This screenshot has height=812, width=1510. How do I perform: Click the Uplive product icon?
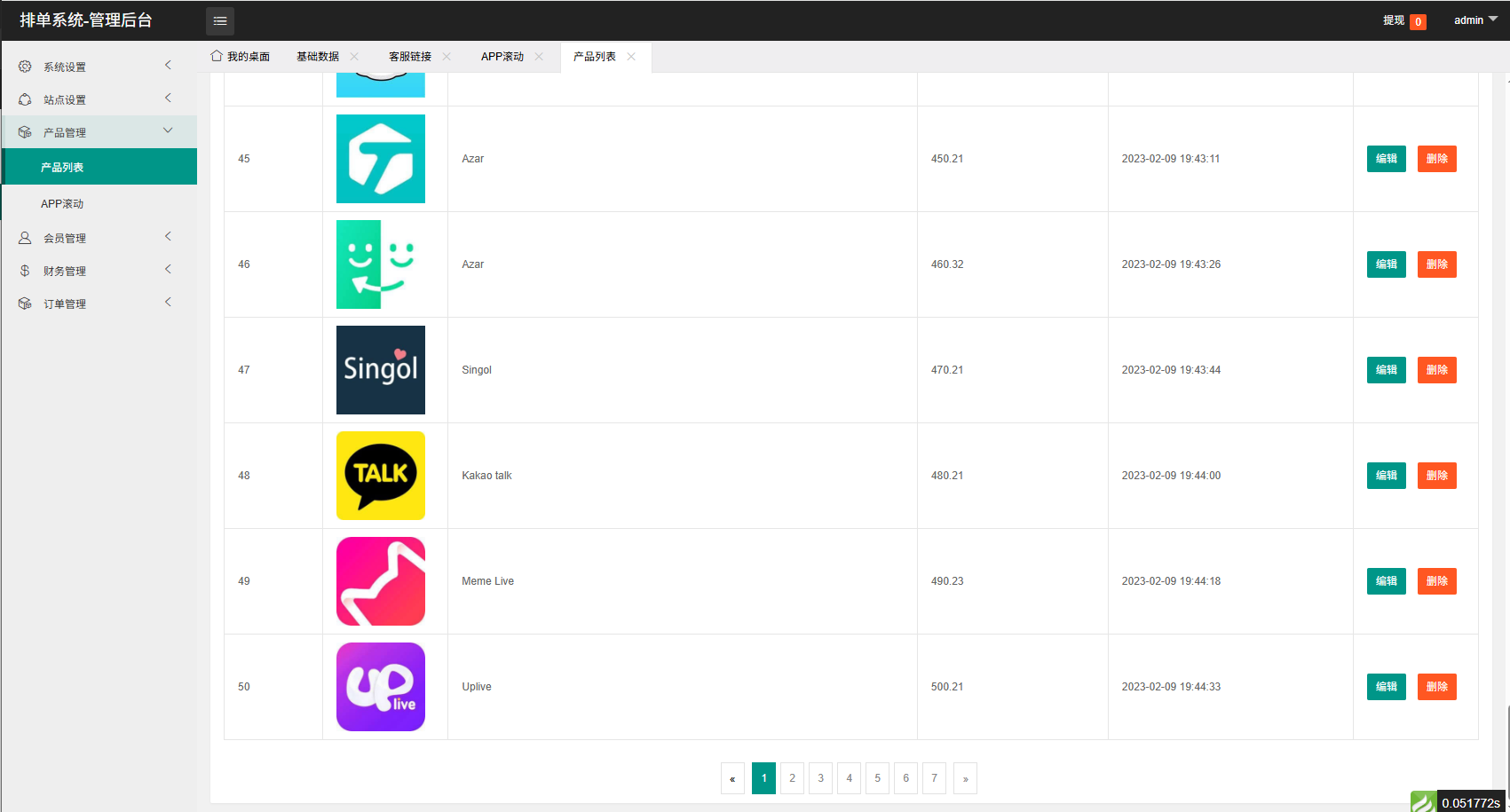click(380, 687)
